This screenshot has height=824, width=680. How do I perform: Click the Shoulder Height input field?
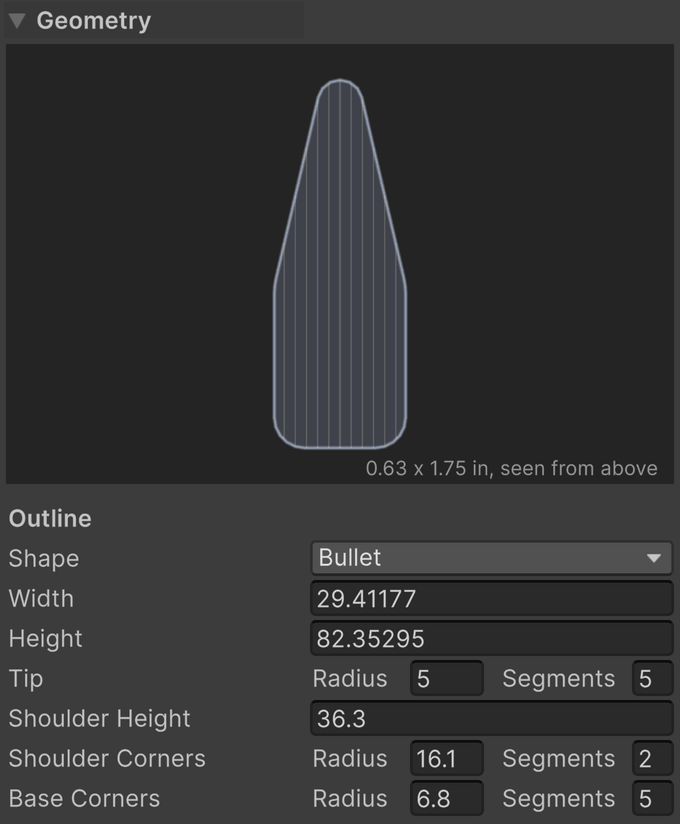[x=492, y=718]
